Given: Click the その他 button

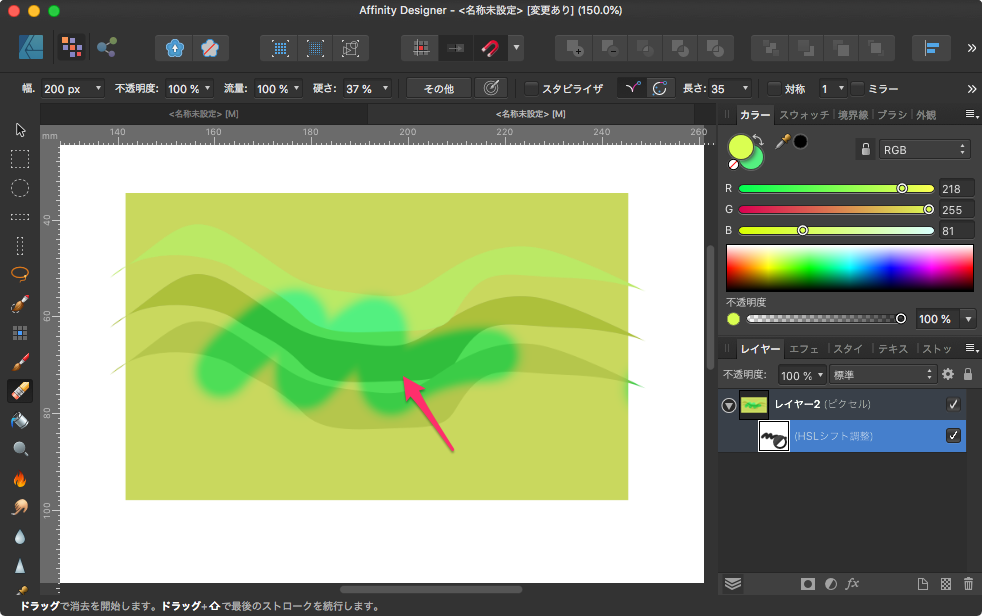Looking at the screenshot, I should click(x=438, y=89).
